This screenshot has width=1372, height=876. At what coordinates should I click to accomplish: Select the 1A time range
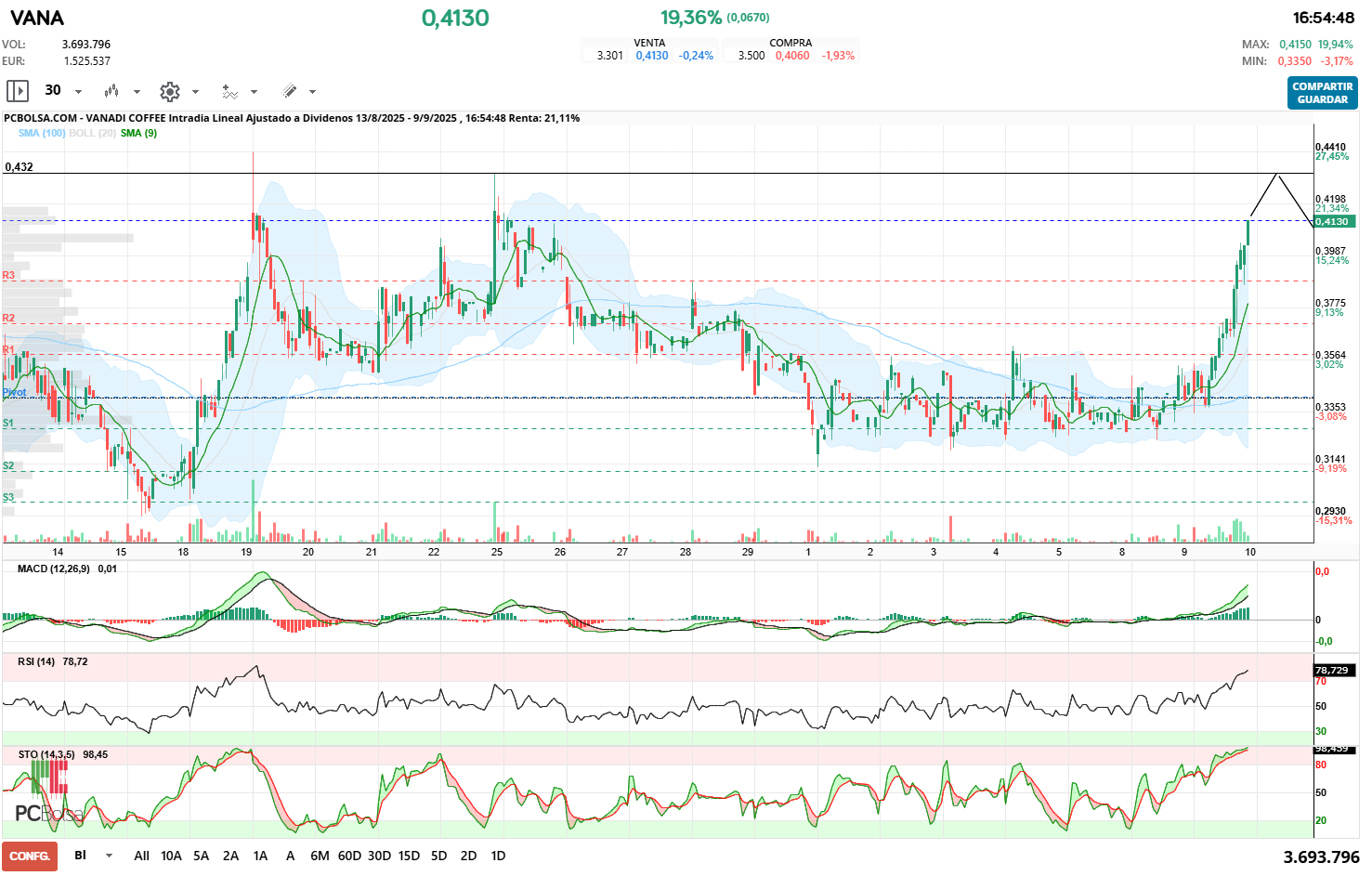(260, 856)
